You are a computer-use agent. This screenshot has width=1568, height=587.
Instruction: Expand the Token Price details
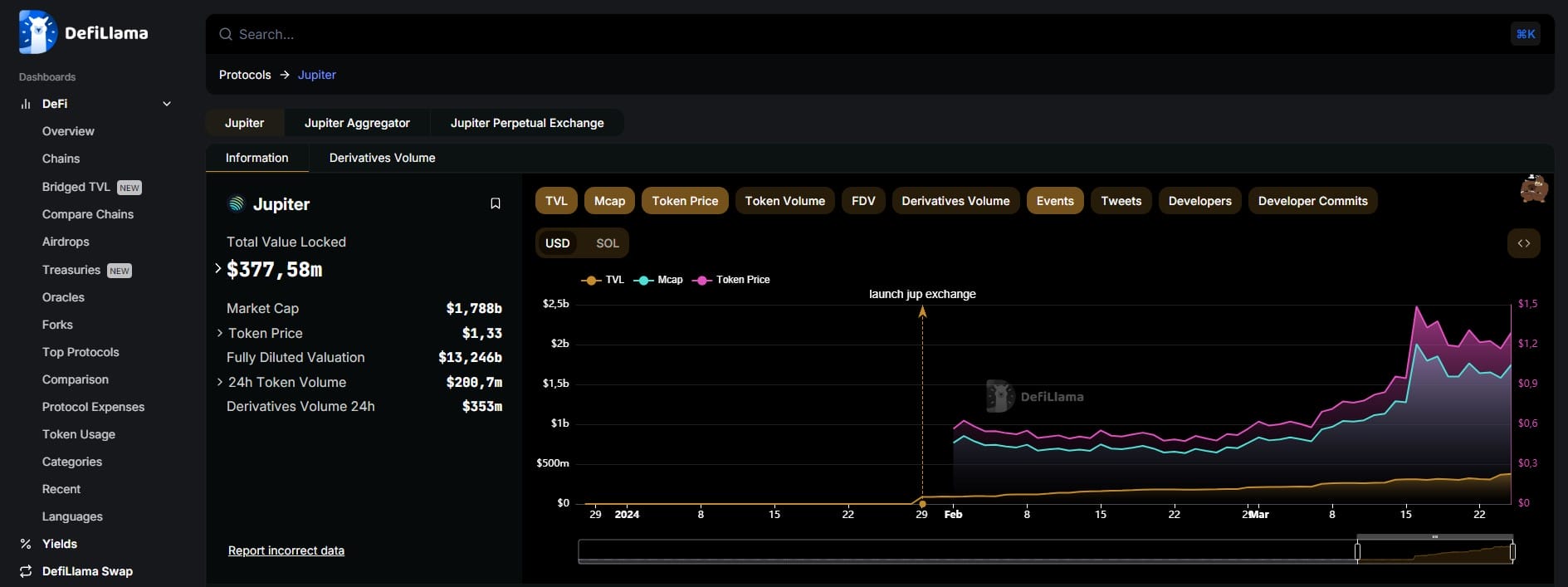[220, 333]
